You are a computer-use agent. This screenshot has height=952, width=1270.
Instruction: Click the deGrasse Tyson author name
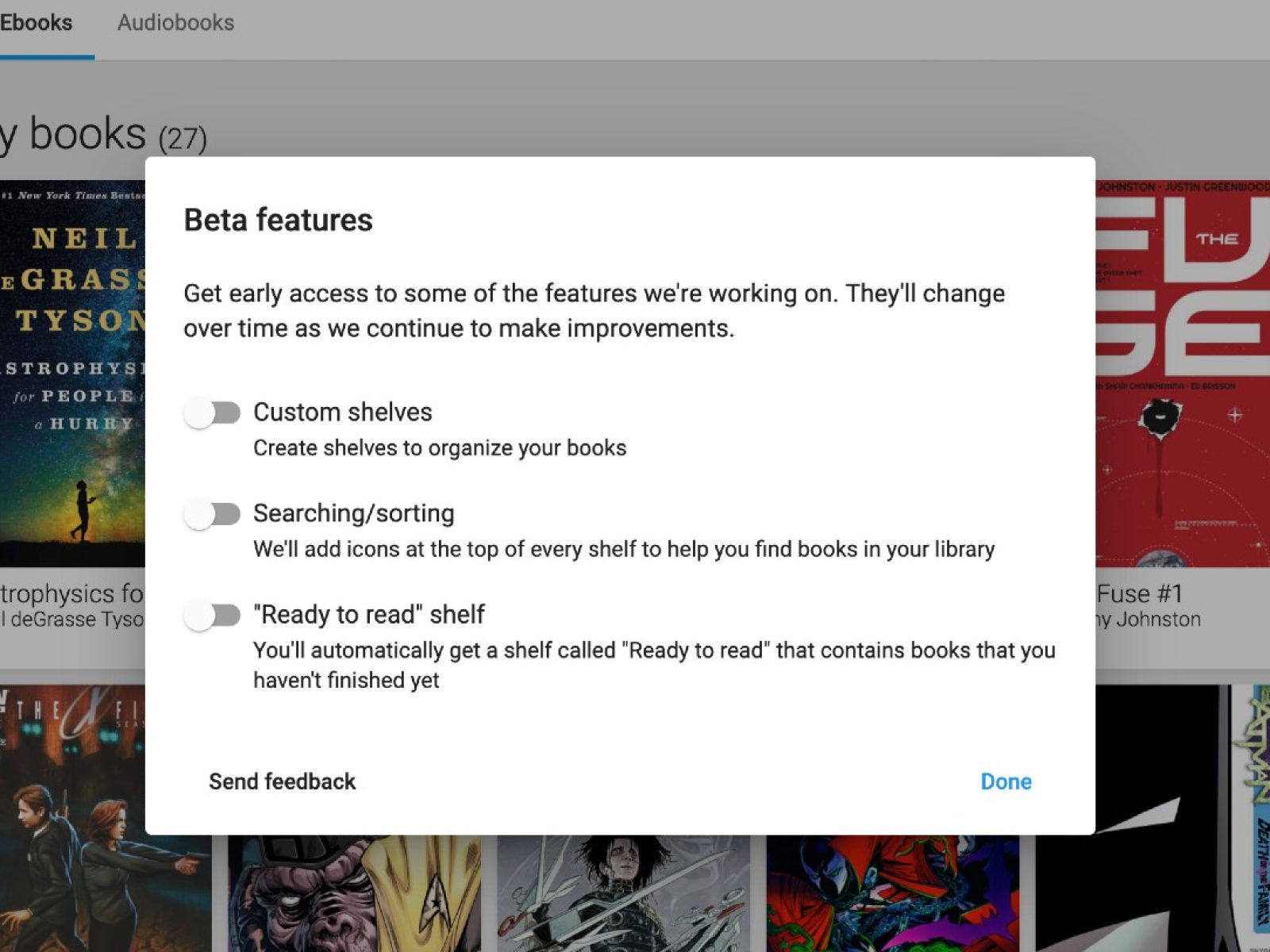coord(73,620)
